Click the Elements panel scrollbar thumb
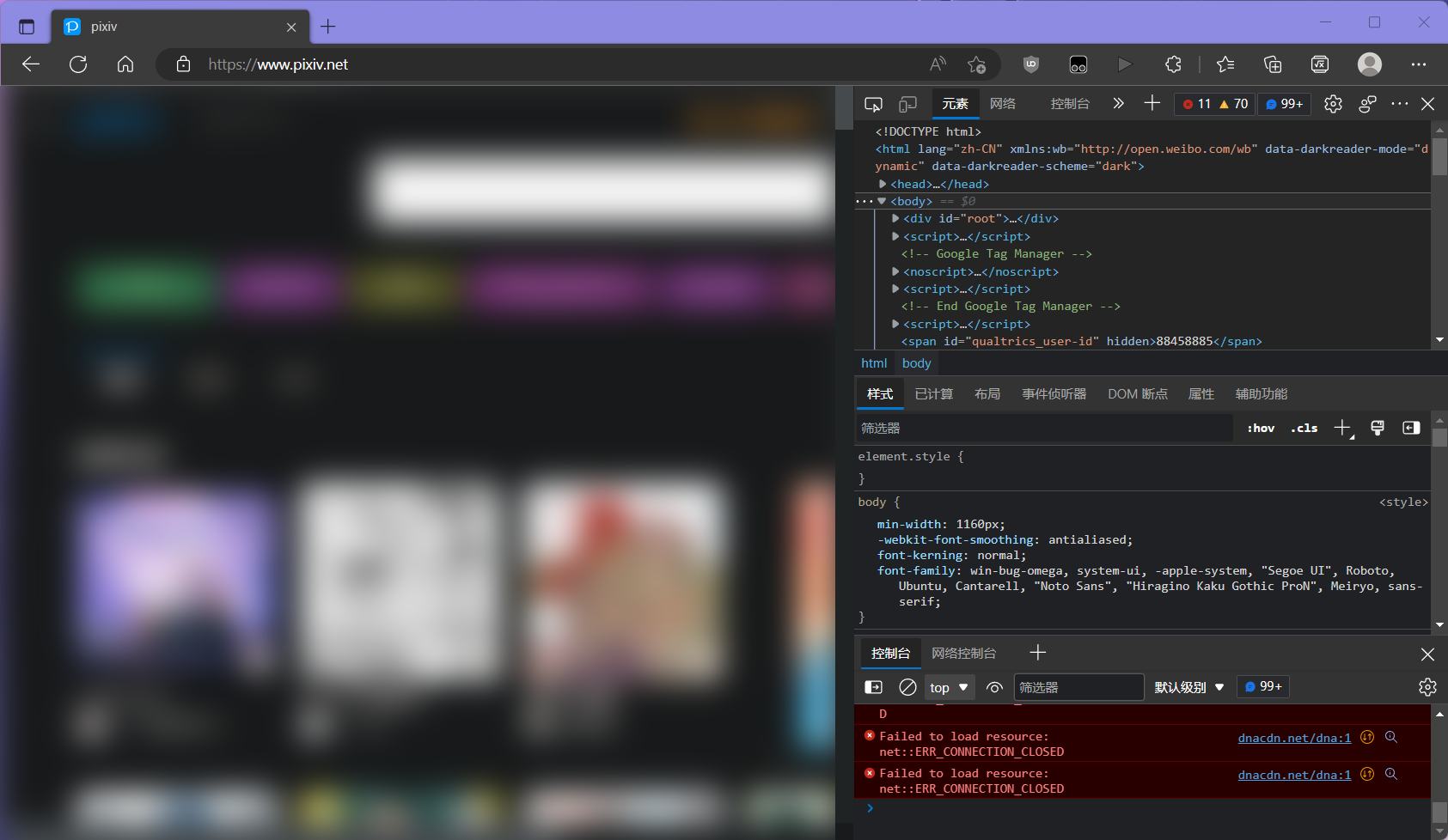The image size is (1448, 840). [x=1439, y=155]
